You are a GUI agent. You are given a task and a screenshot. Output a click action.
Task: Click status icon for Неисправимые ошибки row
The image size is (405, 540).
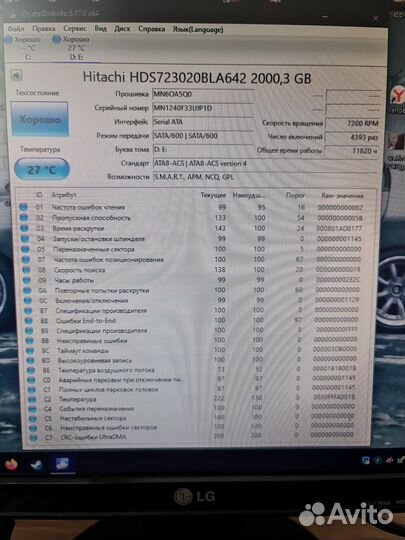(30, 340)
